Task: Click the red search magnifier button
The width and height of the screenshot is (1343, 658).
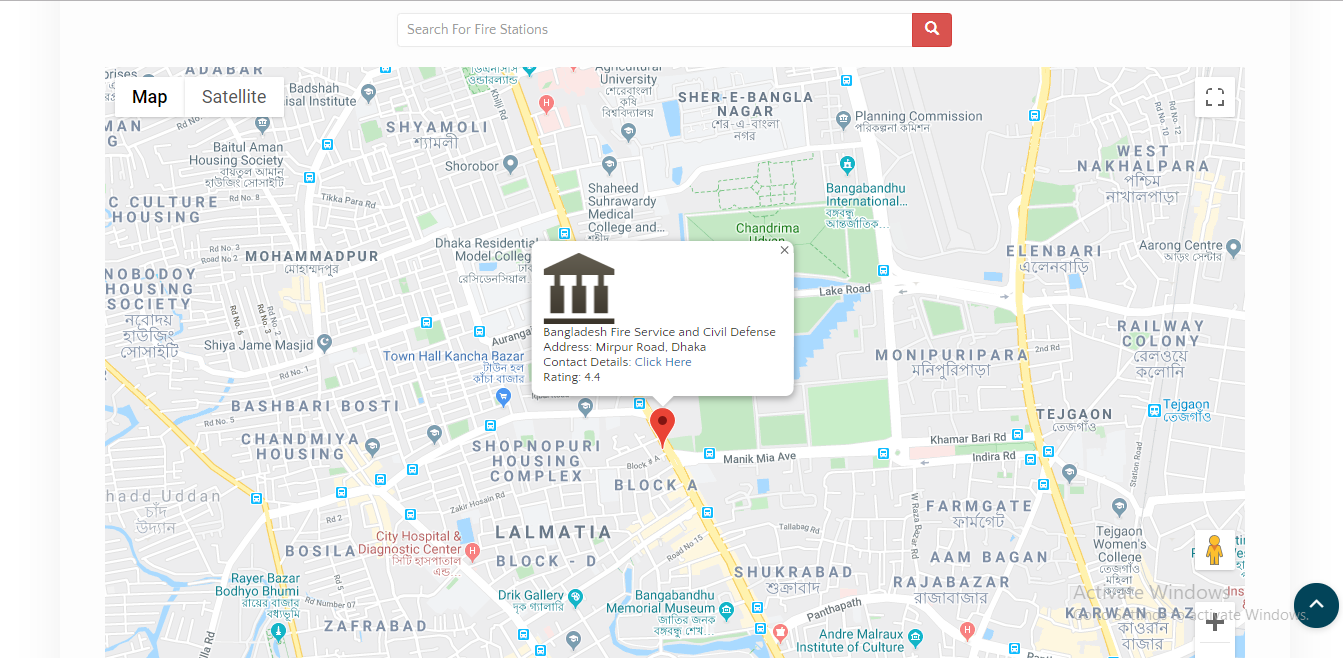Action: (x=931, y=30)
